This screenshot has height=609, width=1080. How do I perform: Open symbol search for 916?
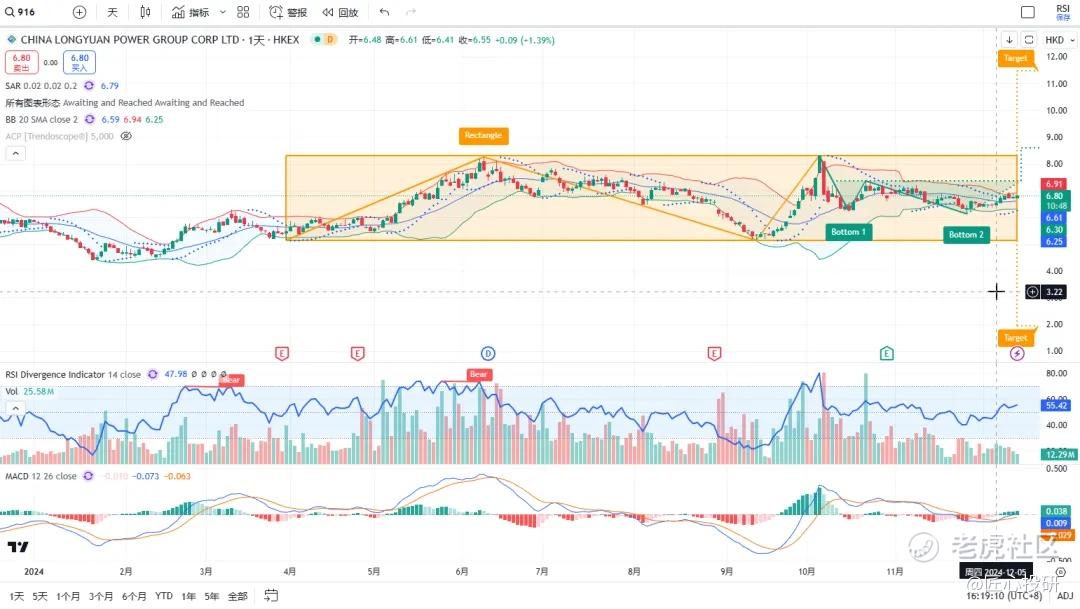pos(21,12)
